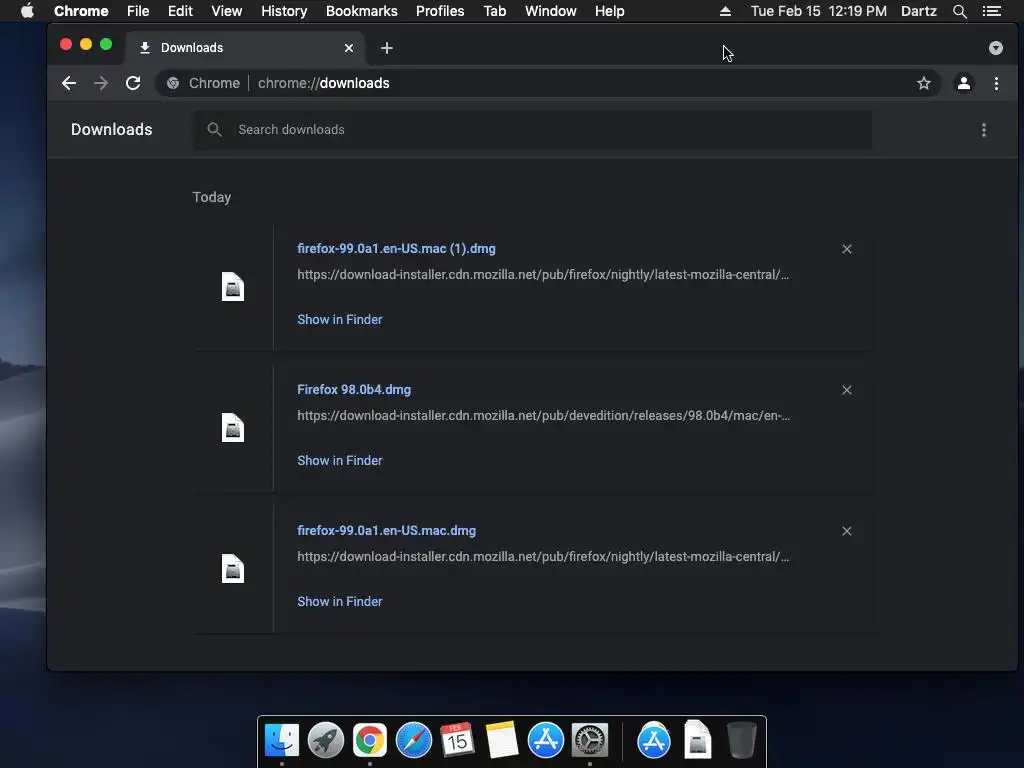Click file icon of firefox-99.0a1.en-US.mac.dmg entry
1024x768 pixels.
(x=232, y=569)
